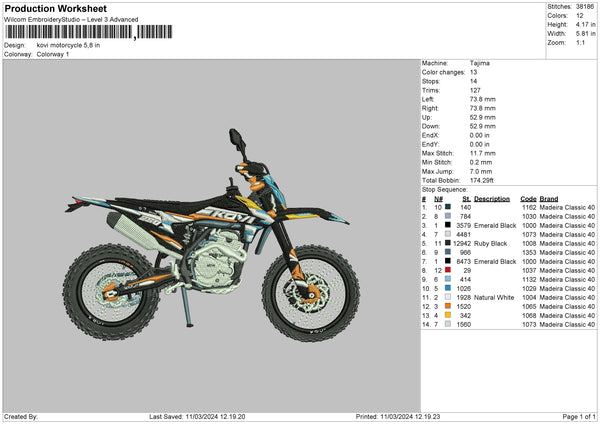
Task: Click thread code 1353
Action: (x=529, y=253)
